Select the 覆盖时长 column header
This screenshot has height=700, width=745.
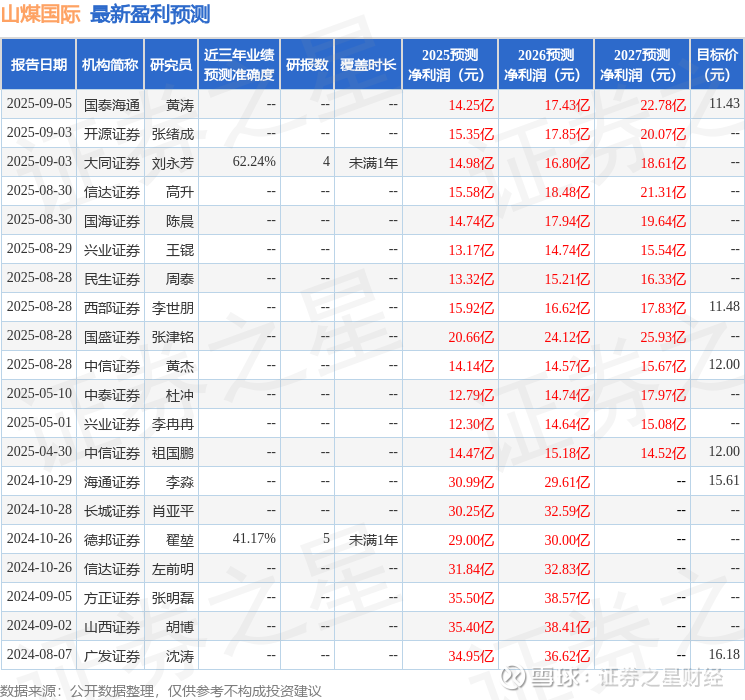(368, 65)
